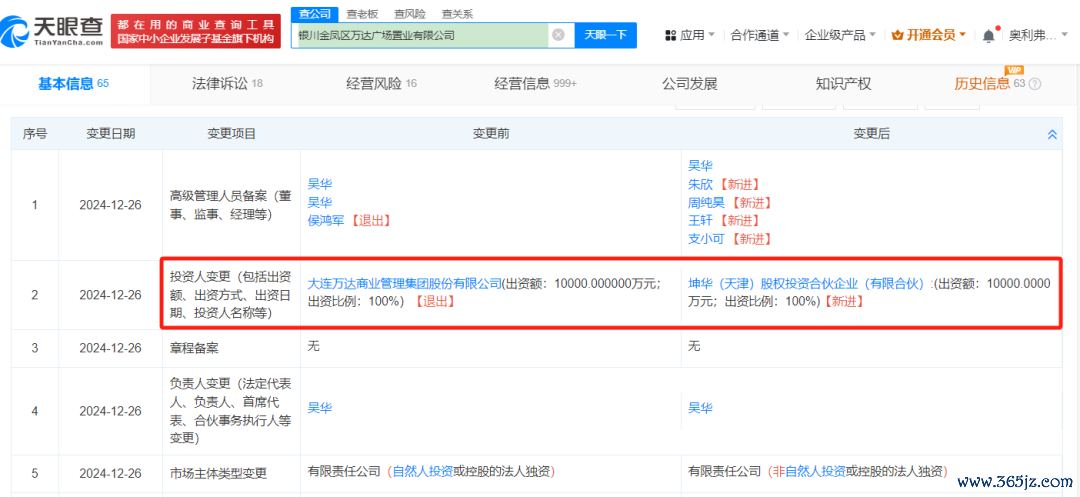The image size is (1080, 497).
Task: Click the 变更日期 column header
Action: tap(110, 134)
